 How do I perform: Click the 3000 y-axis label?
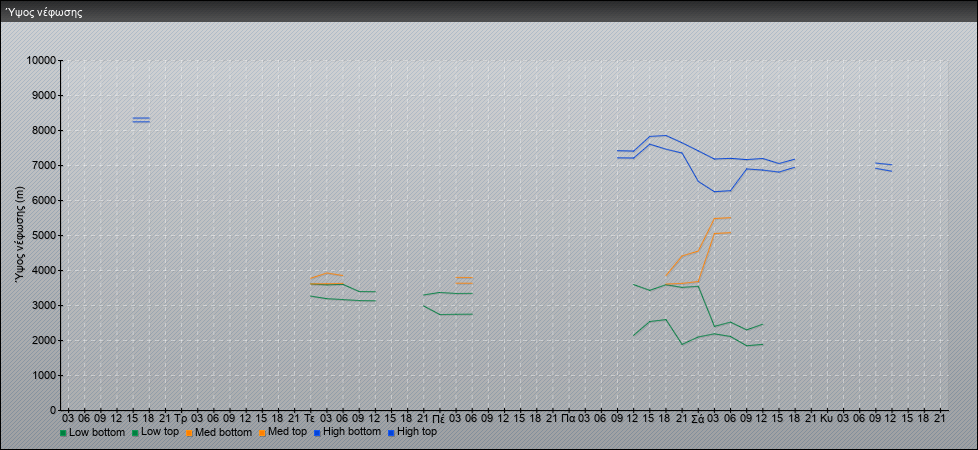(43, 305)
